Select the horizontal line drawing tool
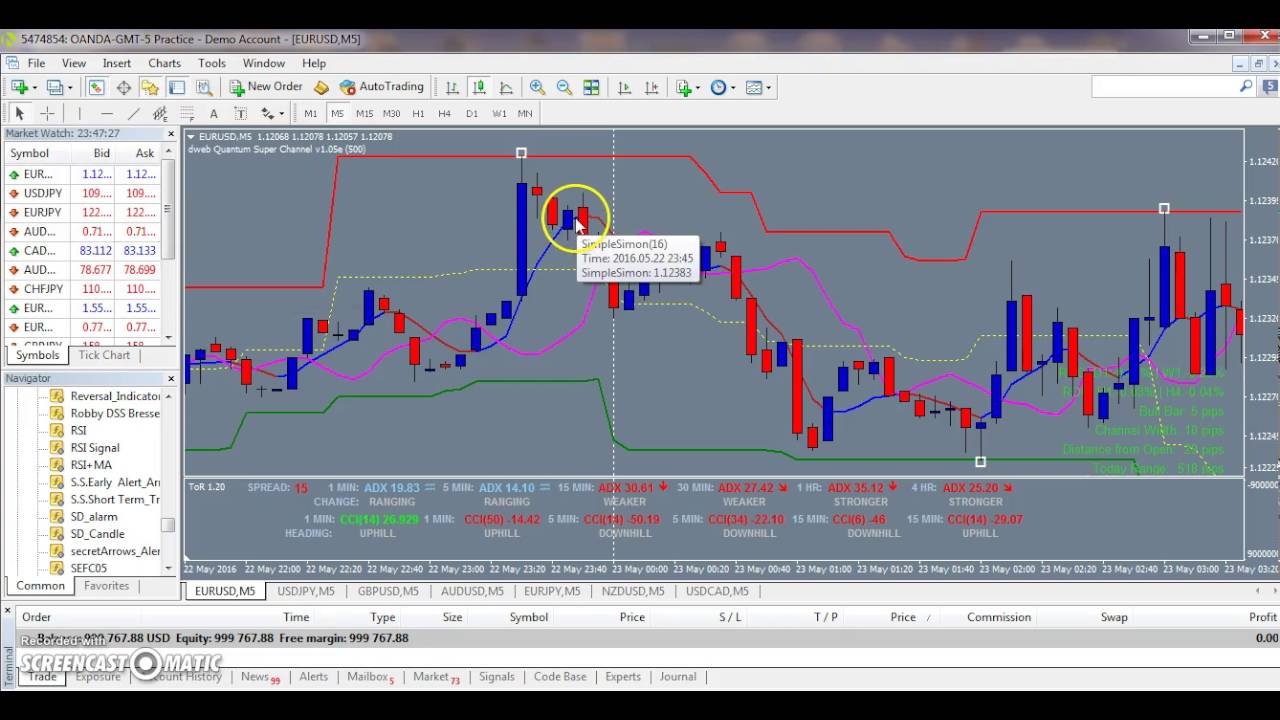1280x720 pixels. pyautogui.click(x=106, y=113)
